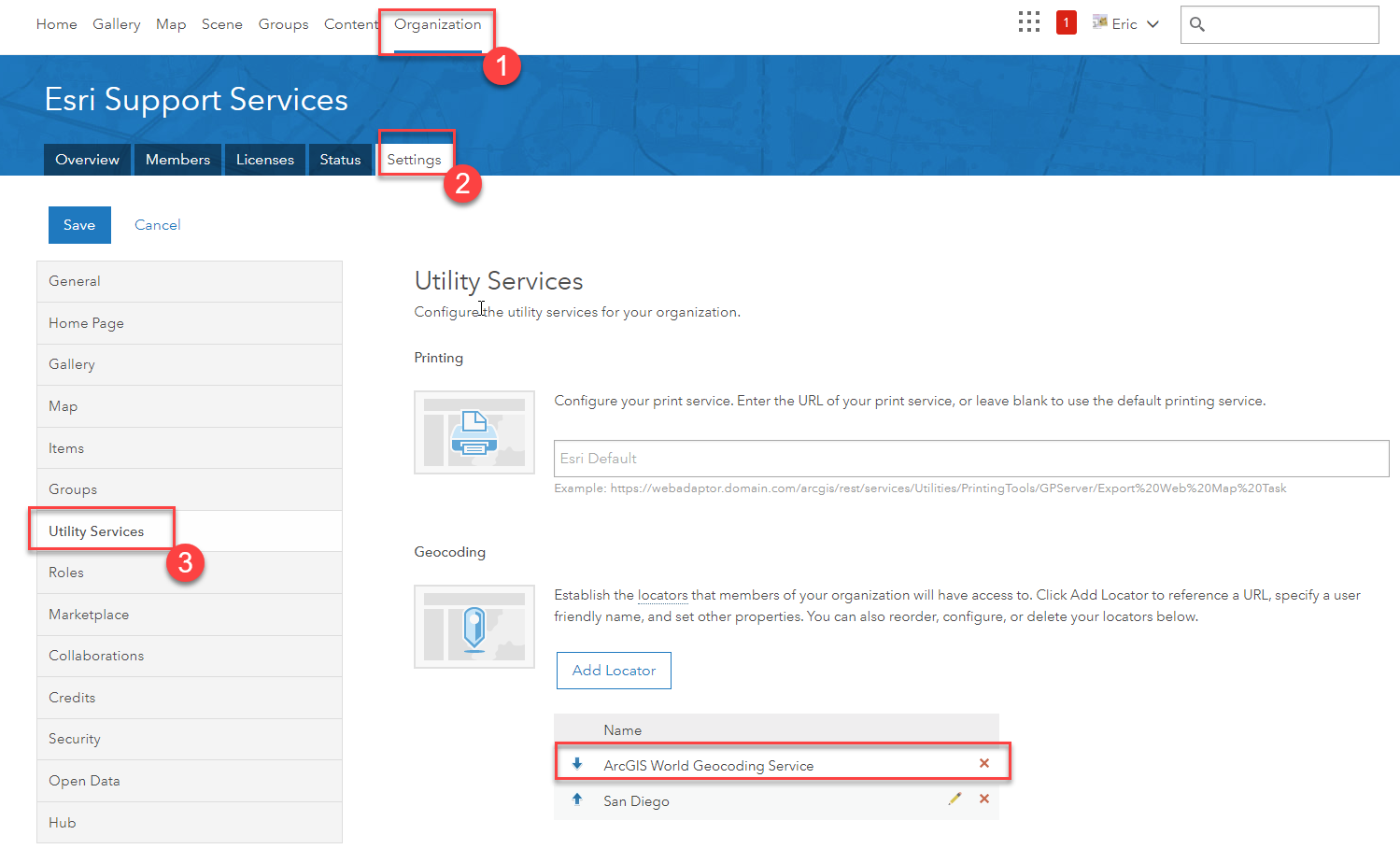Switch to the Status tab
Image resolution: width=1400 pixels, height=863 pixels.
tap(340, 160)
